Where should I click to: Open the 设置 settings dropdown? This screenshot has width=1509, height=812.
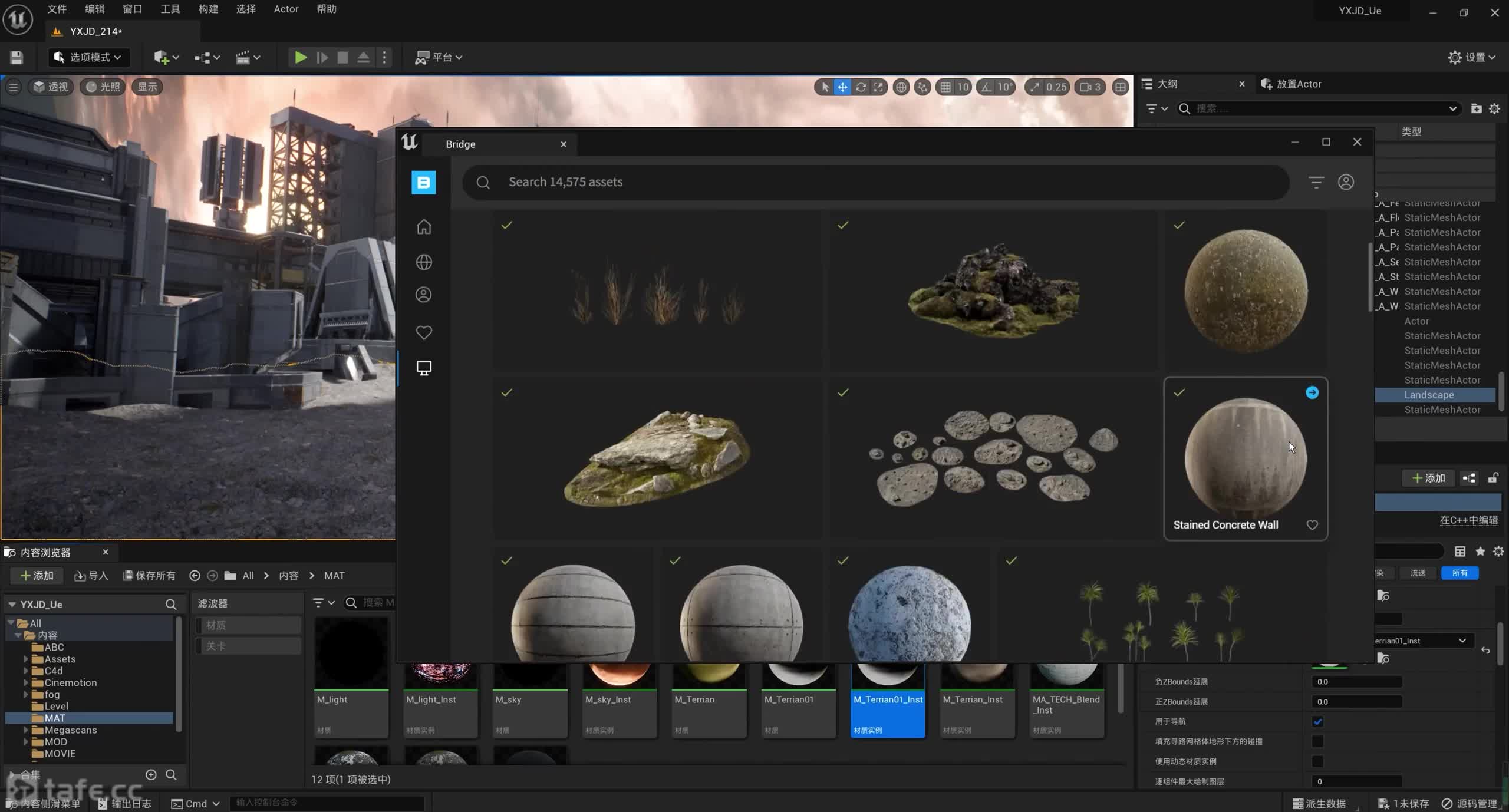[x=1471, y=57]
